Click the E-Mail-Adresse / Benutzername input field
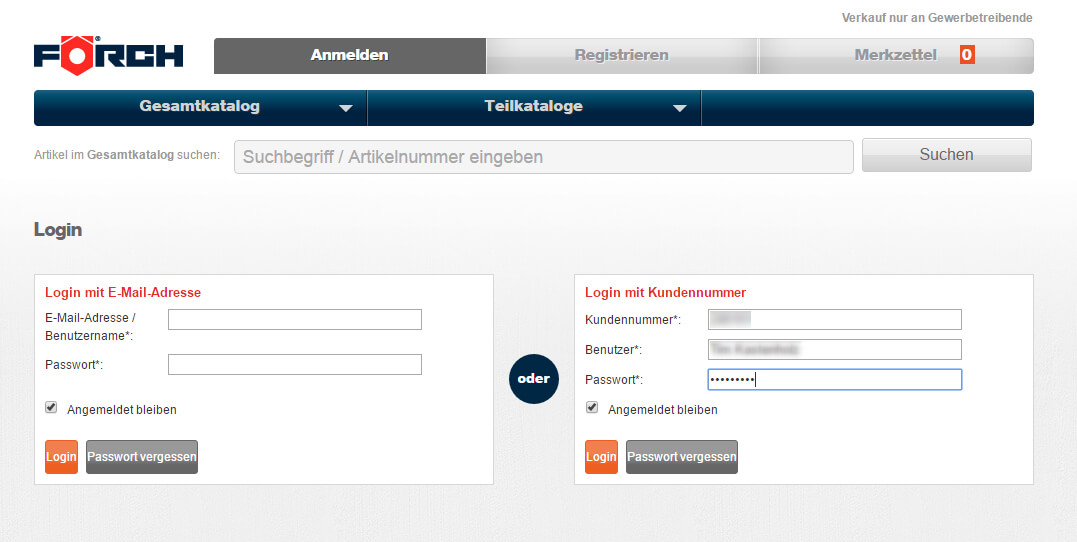The width and height of the screenshot is (1077, 542). click(295, 319)
